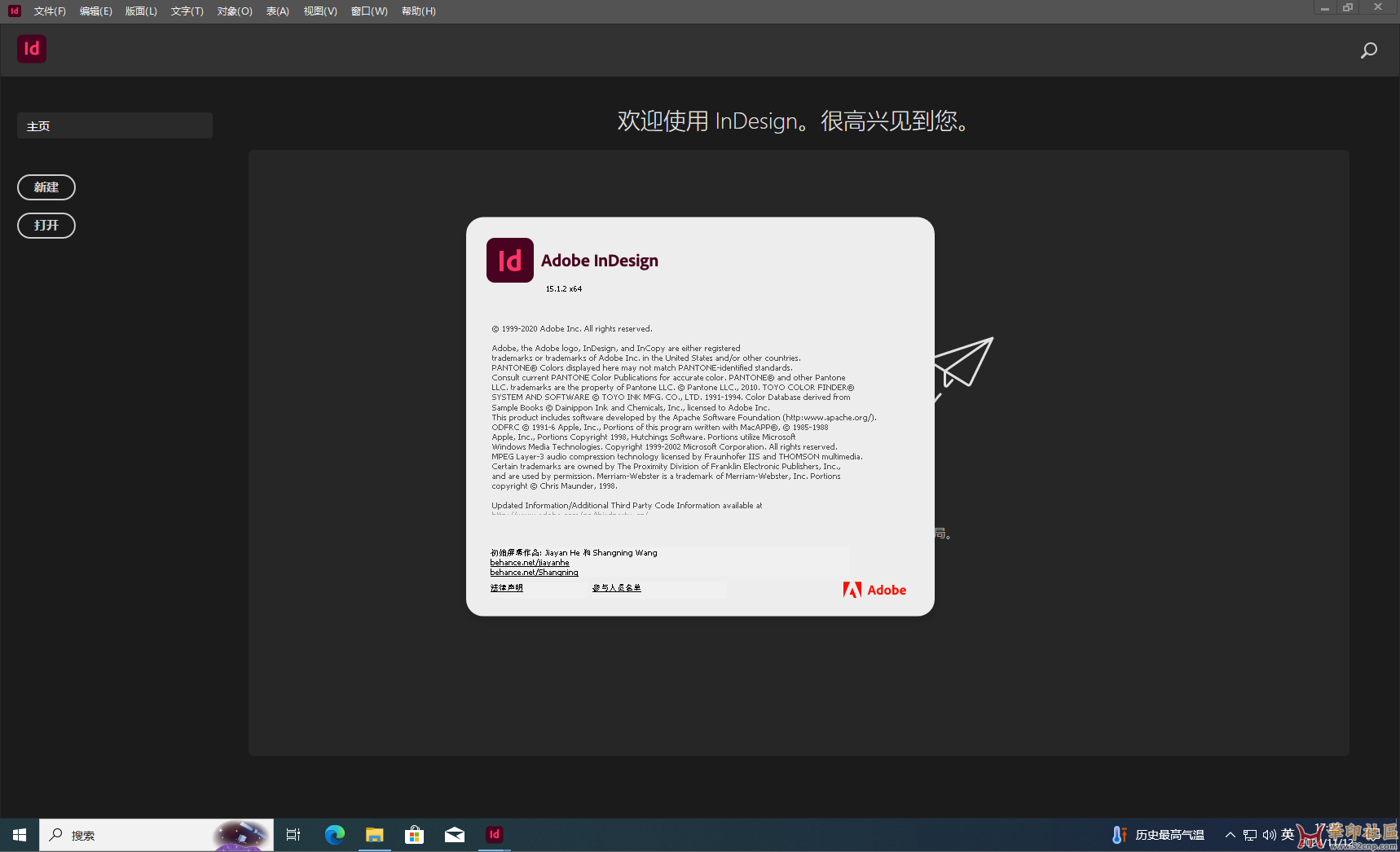The image size is (1400, 852).
Task: Select the 主页 home tab
Action: [x=115, y=125]
